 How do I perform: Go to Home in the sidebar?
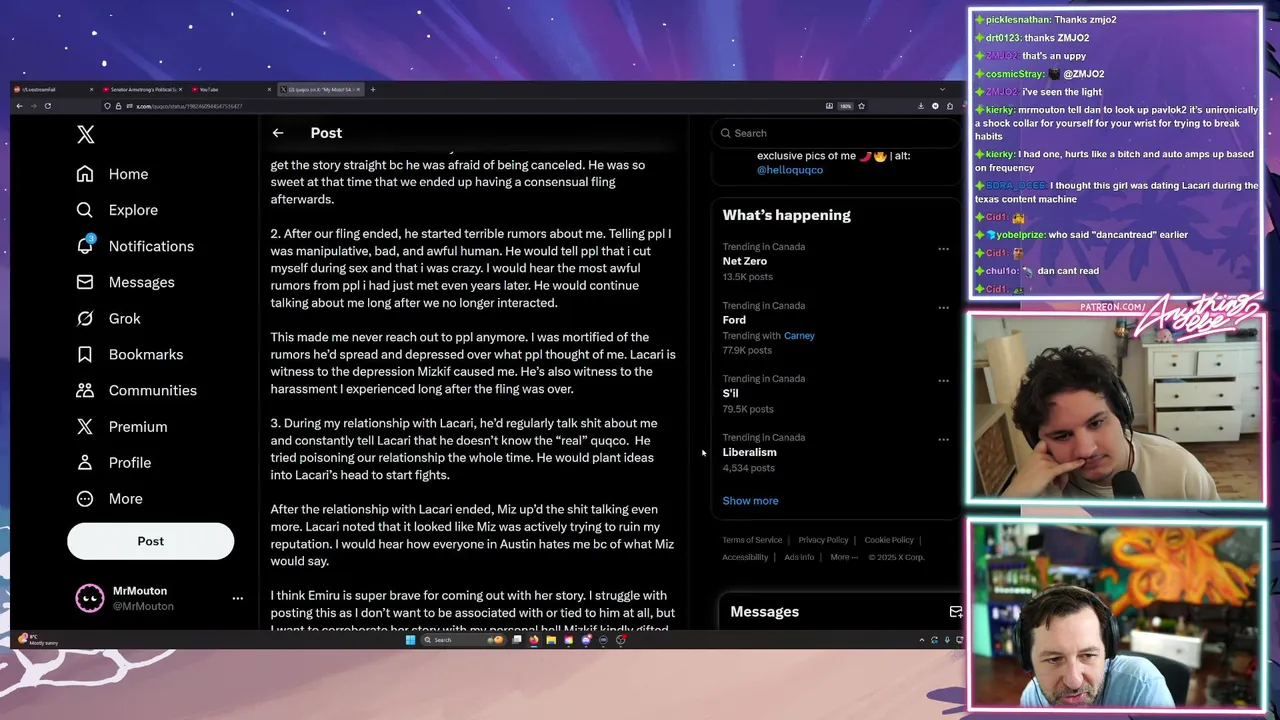pyautogui.click(x=113, y=174)
